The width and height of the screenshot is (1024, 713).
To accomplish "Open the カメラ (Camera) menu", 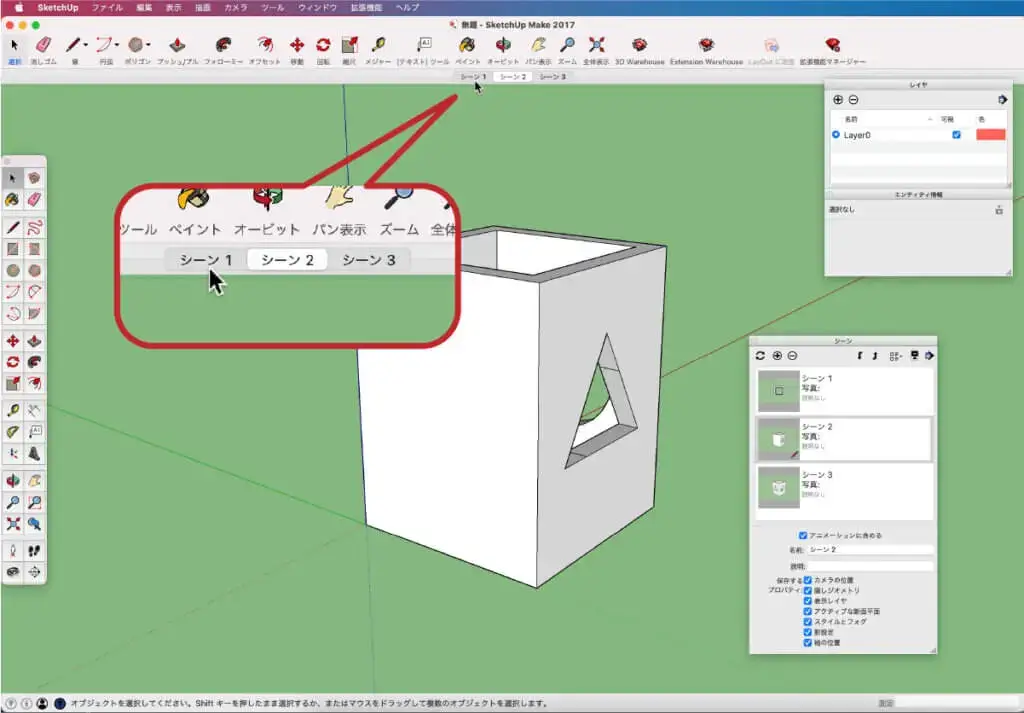I will (x=236, y=7).
